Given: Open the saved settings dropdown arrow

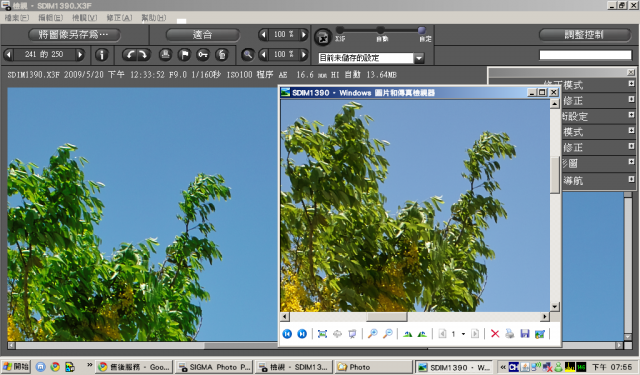Looking at the screenshot, I should tap(419, 58).
